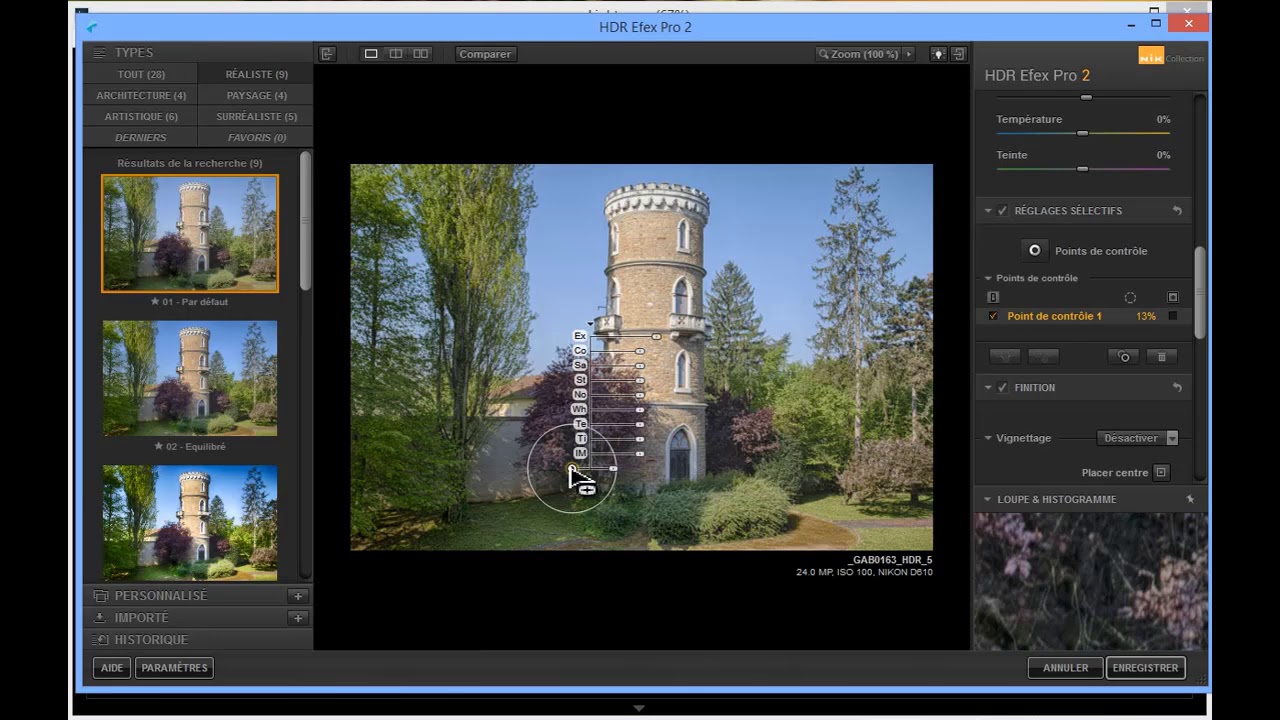This screenshot has width=1280, height=720.
Task: Select the Tout (28) preset category
Action: tap(141, 74)
